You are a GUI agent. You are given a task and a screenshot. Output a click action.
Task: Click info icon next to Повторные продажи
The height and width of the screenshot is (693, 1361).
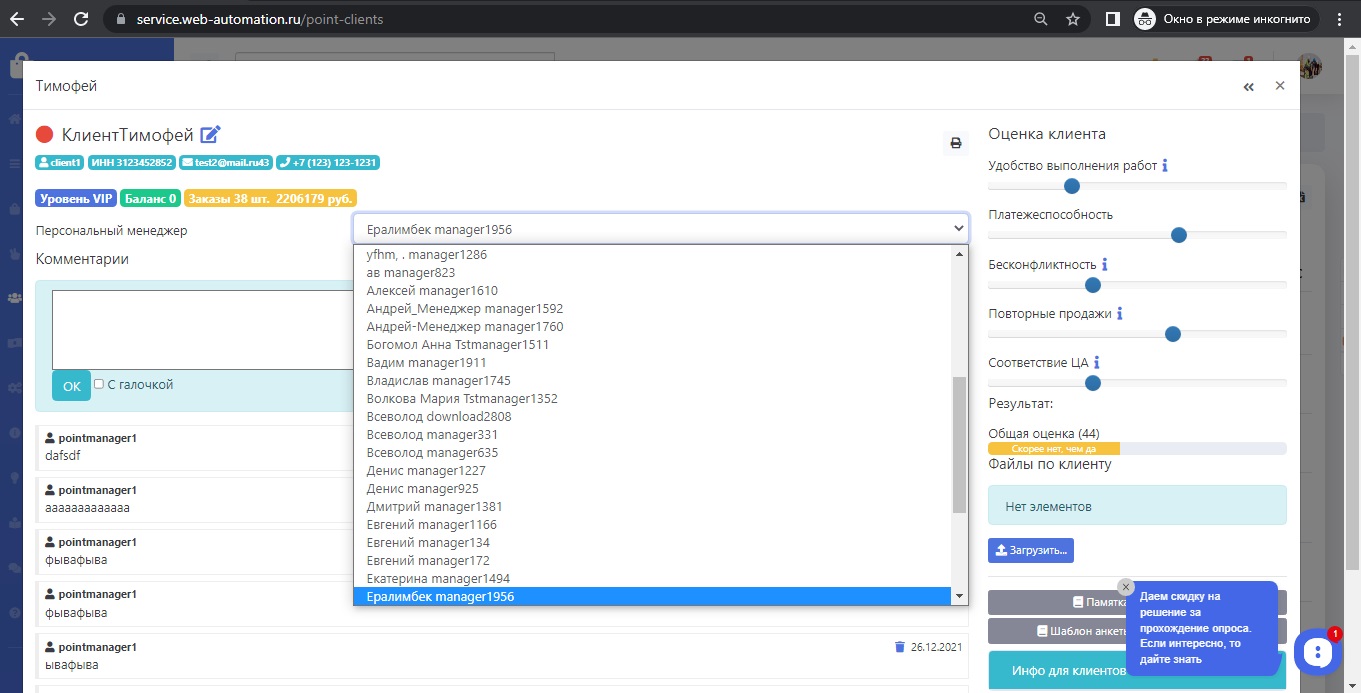[1120, 314]
